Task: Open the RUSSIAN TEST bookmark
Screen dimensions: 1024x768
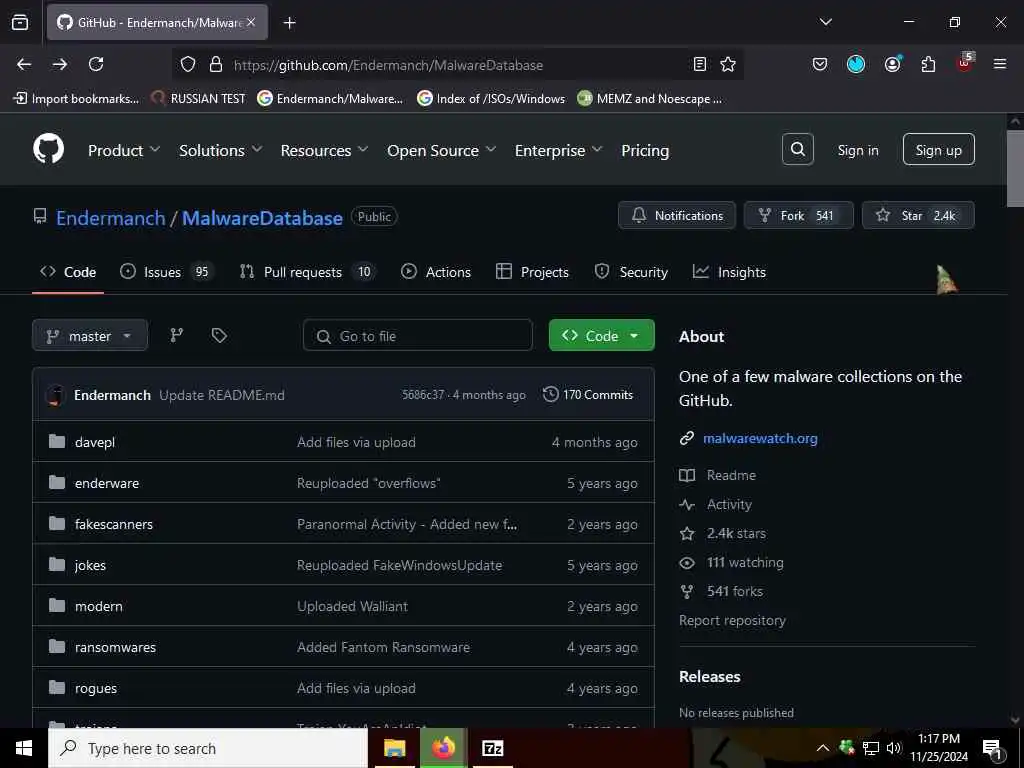Action: (x=199, y=99)
